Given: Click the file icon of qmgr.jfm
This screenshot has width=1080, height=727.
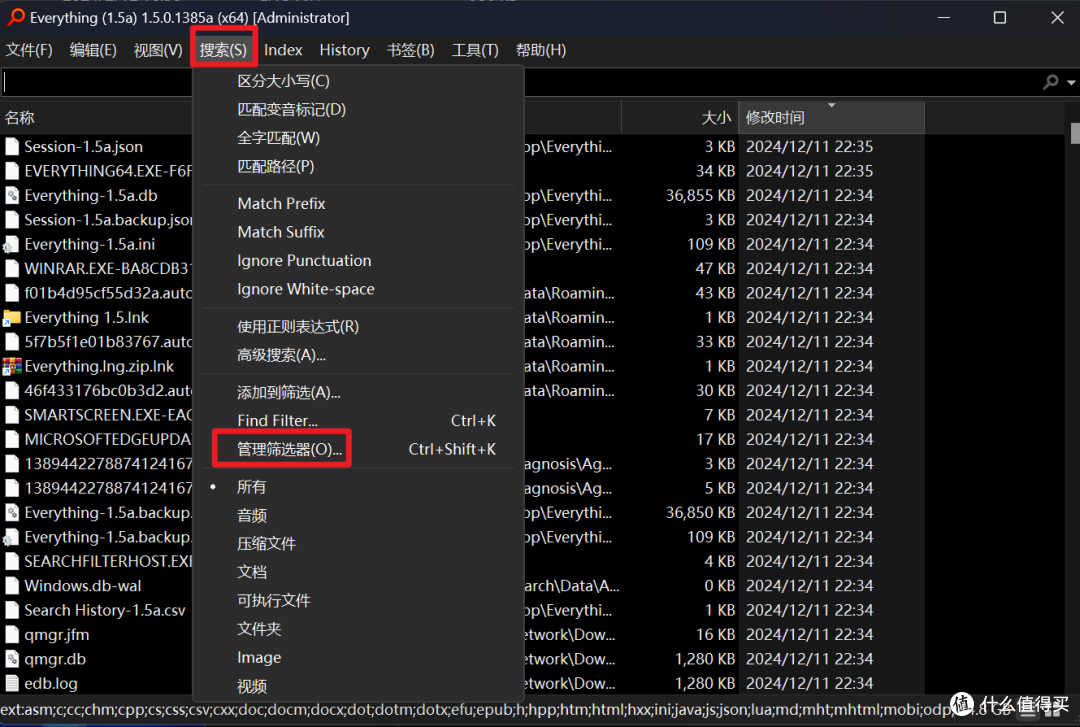Looking at the screenshot, I should (12, 635).
